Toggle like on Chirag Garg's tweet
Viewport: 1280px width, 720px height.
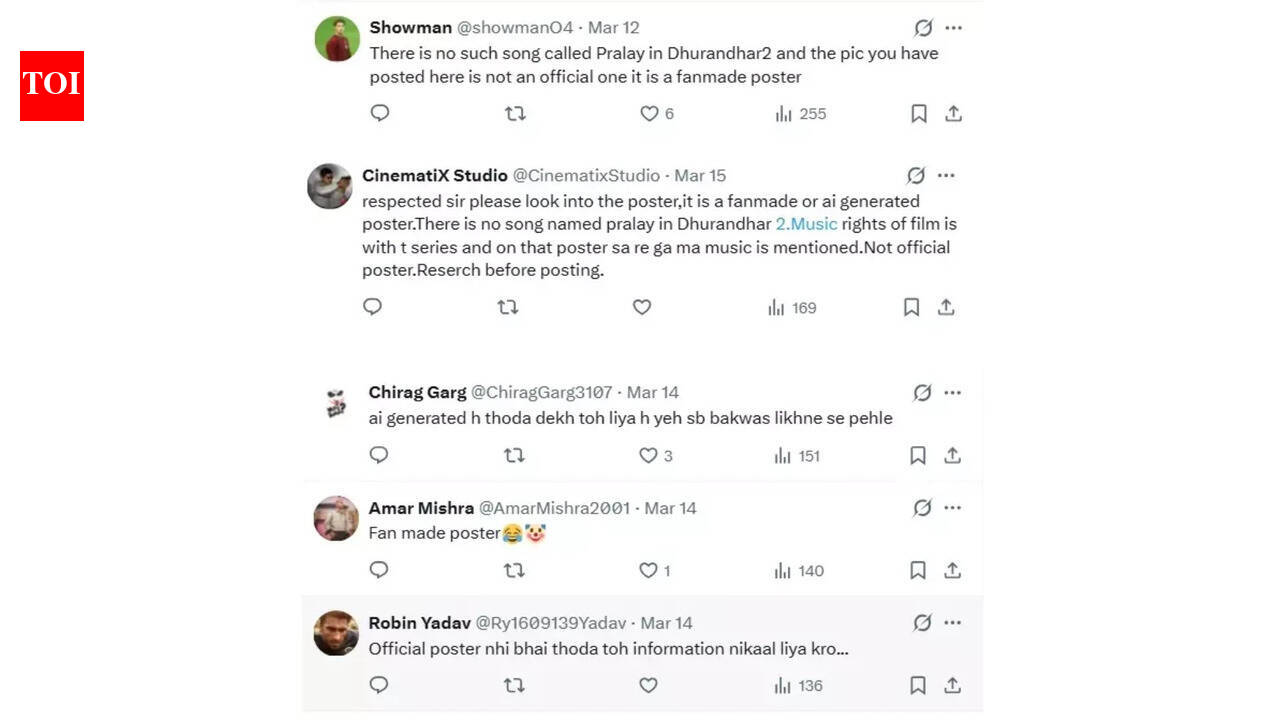[648, 455]
